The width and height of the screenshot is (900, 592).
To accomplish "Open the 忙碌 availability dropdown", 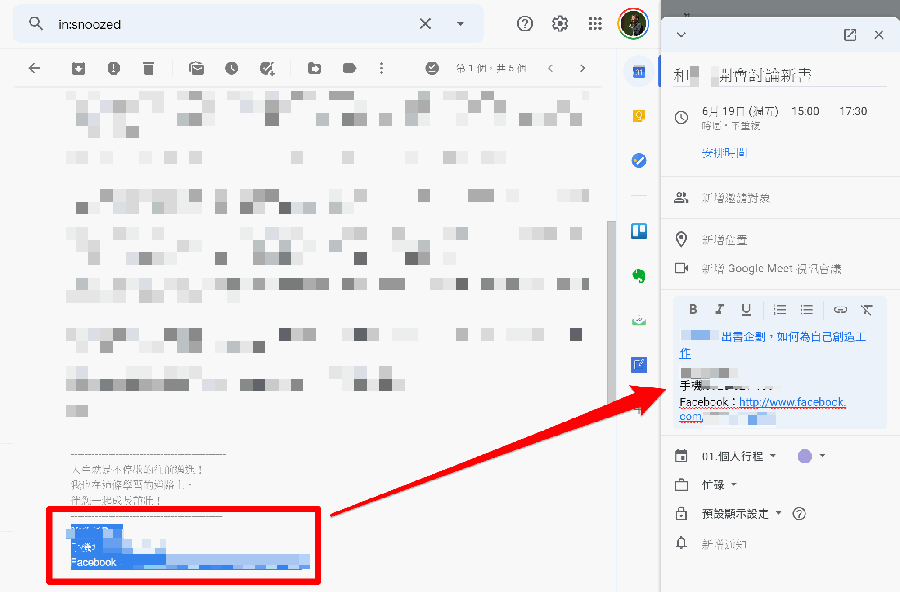I will pyautogui.click(x=720, y=485).
